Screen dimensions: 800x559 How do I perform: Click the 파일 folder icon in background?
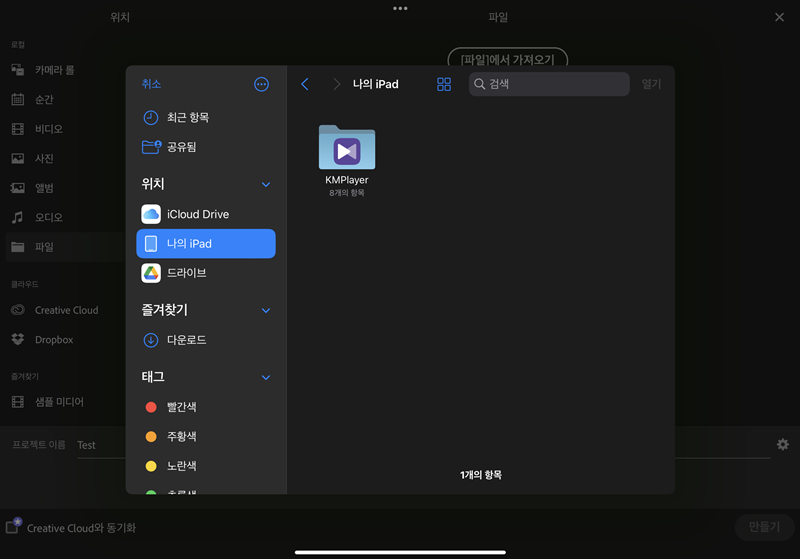tap(18, 247)
